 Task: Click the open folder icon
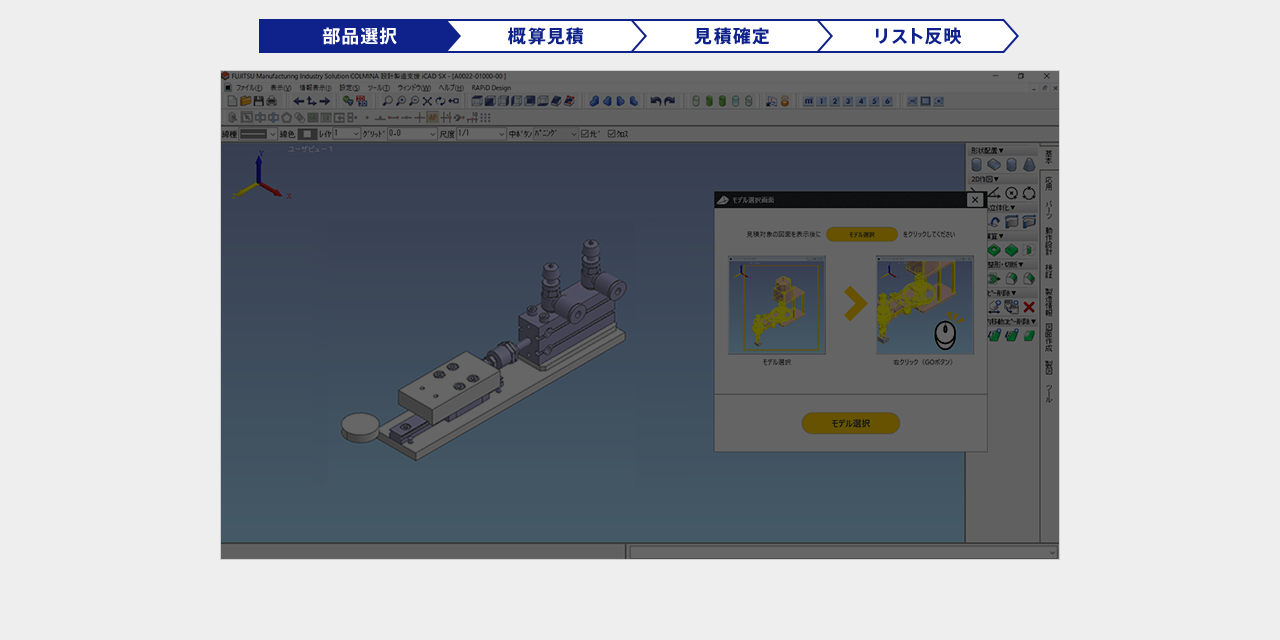click(x=246, y=101)
